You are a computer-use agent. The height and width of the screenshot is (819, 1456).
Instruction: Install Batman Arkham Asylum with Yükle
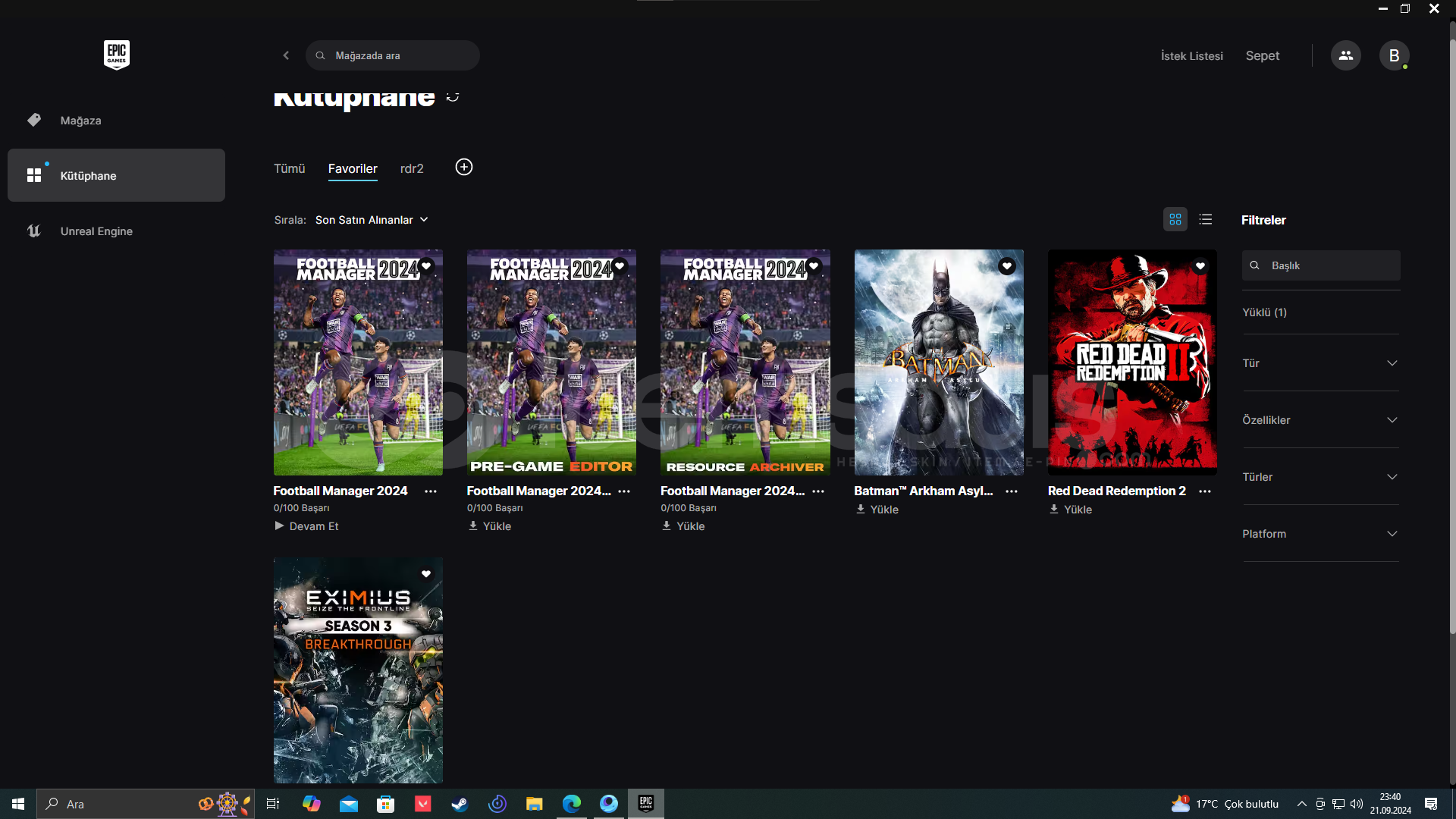pos(877,510)
